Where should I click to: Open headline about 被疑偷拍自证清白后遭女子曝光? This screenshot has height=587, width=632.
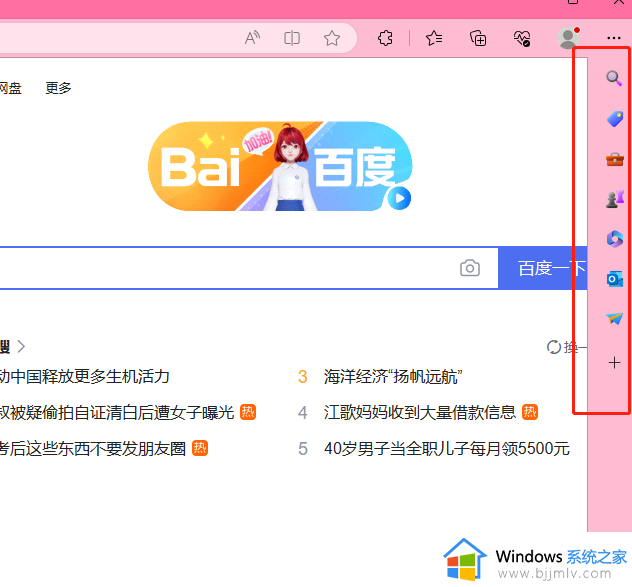pyautogui.click(x=117, y=412)
